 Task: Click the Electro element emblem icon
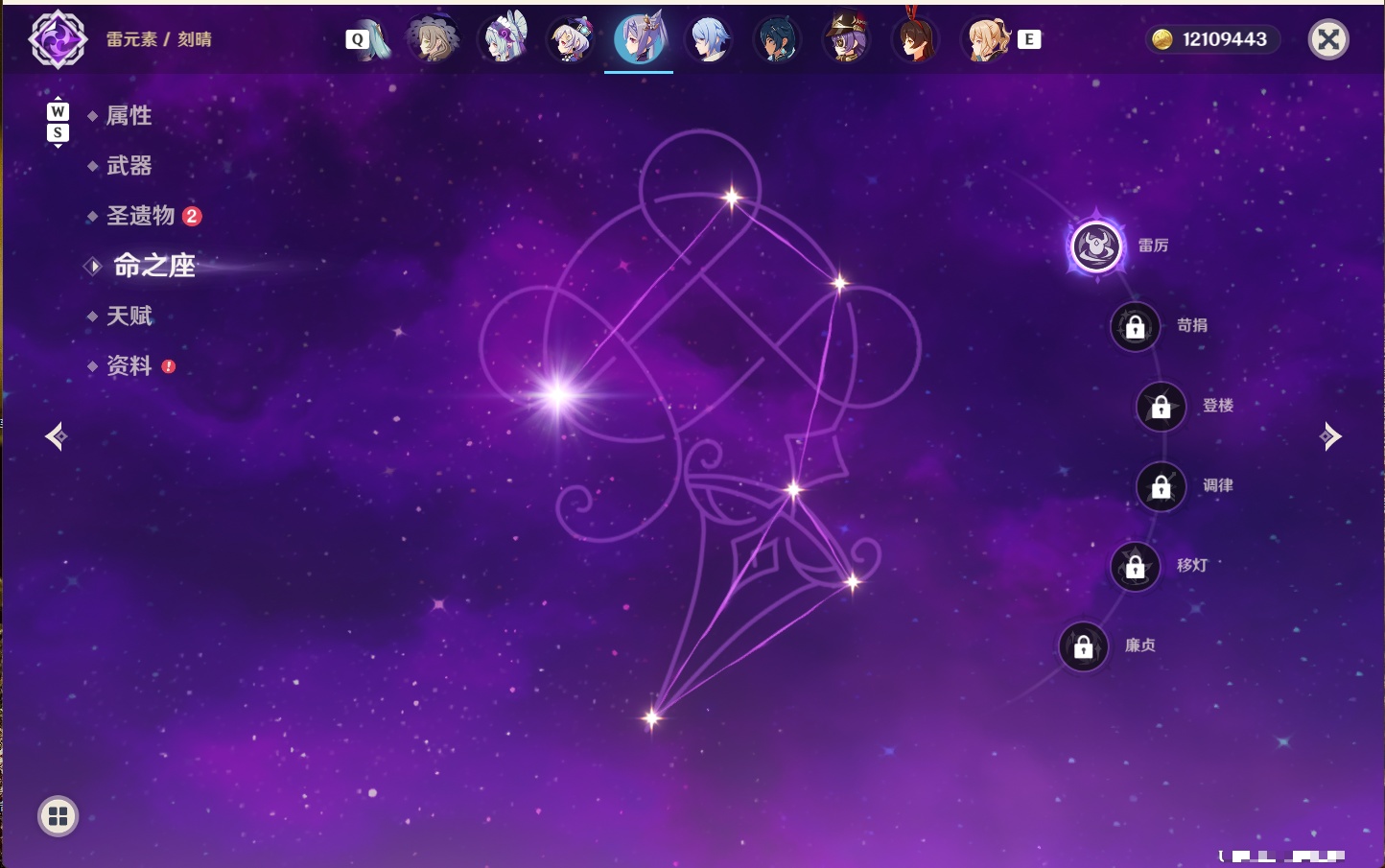click(58, 39)
